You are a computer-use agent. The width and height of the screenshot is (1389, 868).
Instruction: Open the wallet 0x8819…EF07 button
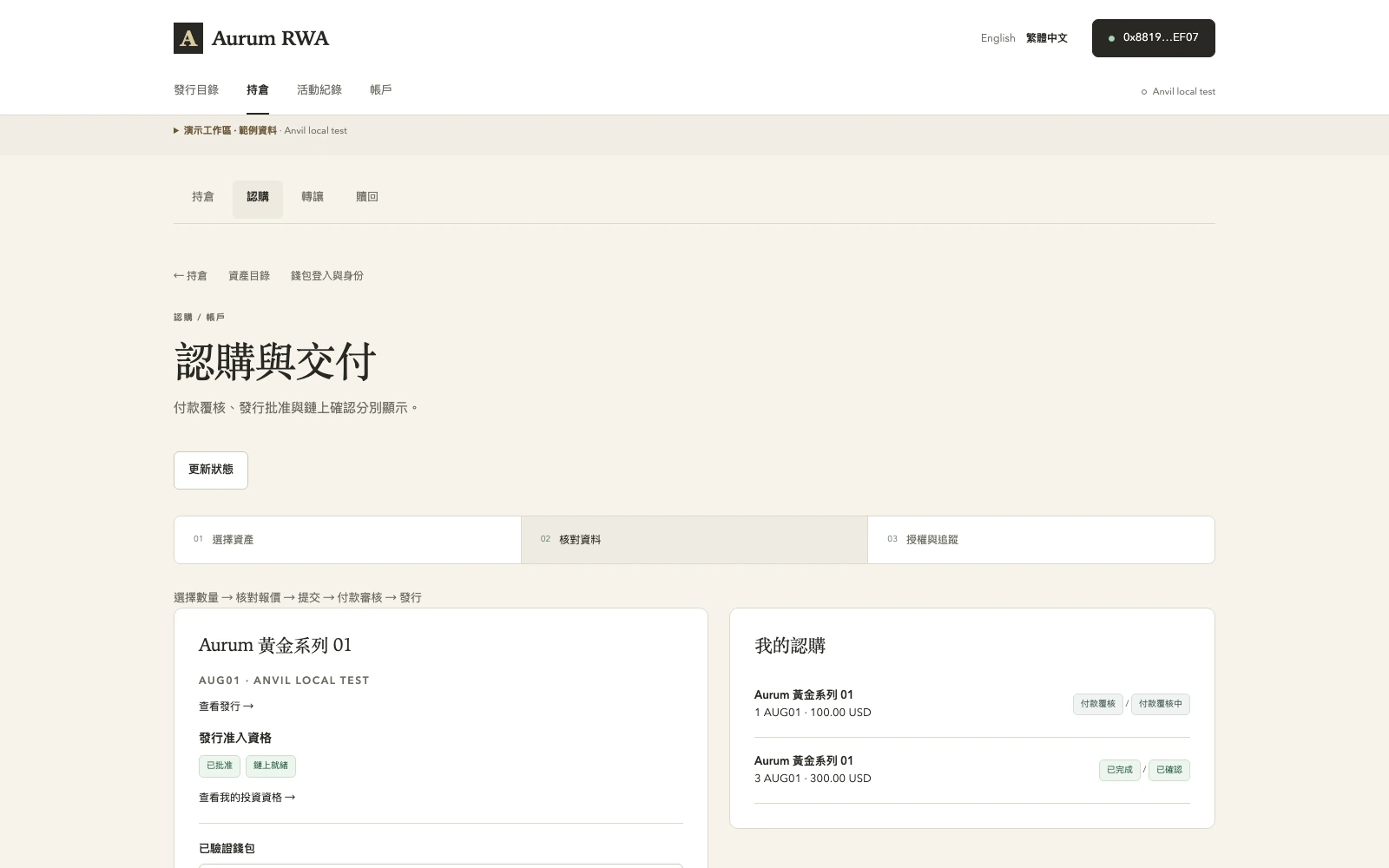pyautogui.click(x=1153, y=38)
